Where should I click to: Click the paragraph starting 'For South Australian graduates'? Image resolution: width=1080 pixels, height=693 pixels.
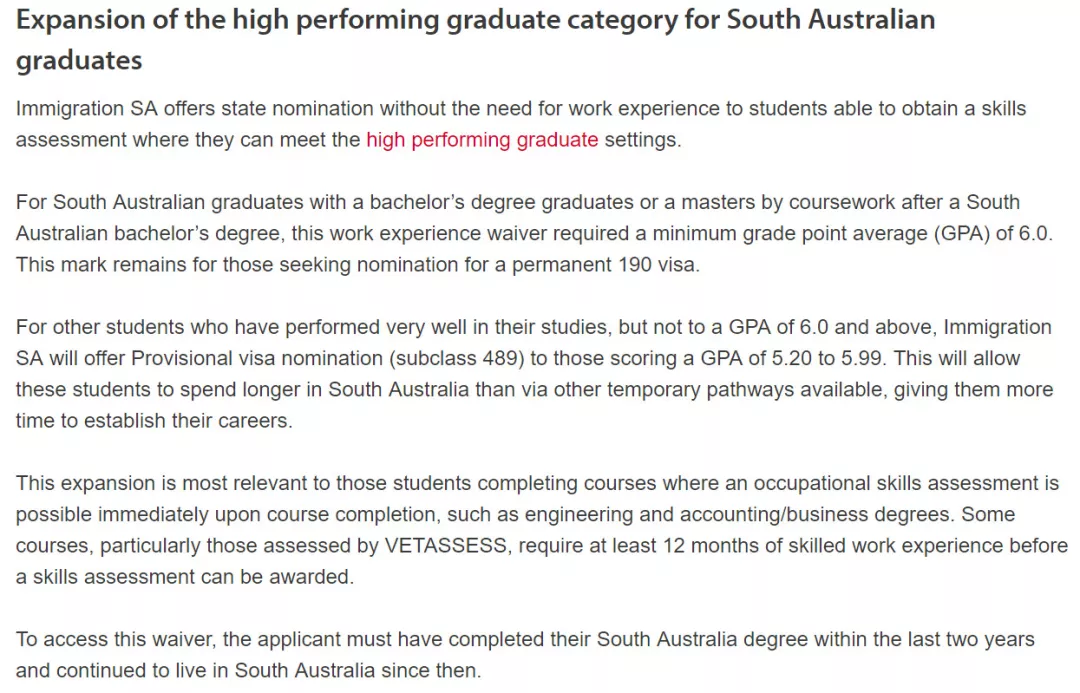[534, 234]
